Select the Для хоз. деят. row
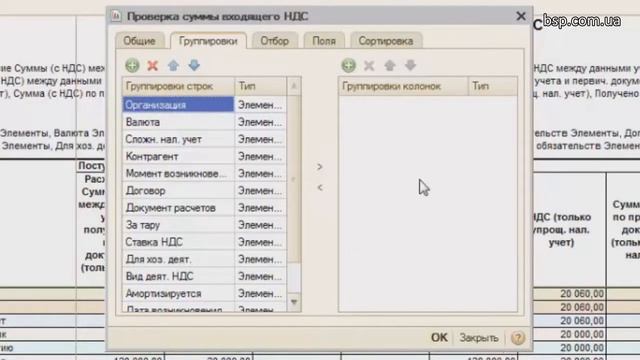Image resolution: width=640 pixels, height=360 pixels. pos(178,259)
